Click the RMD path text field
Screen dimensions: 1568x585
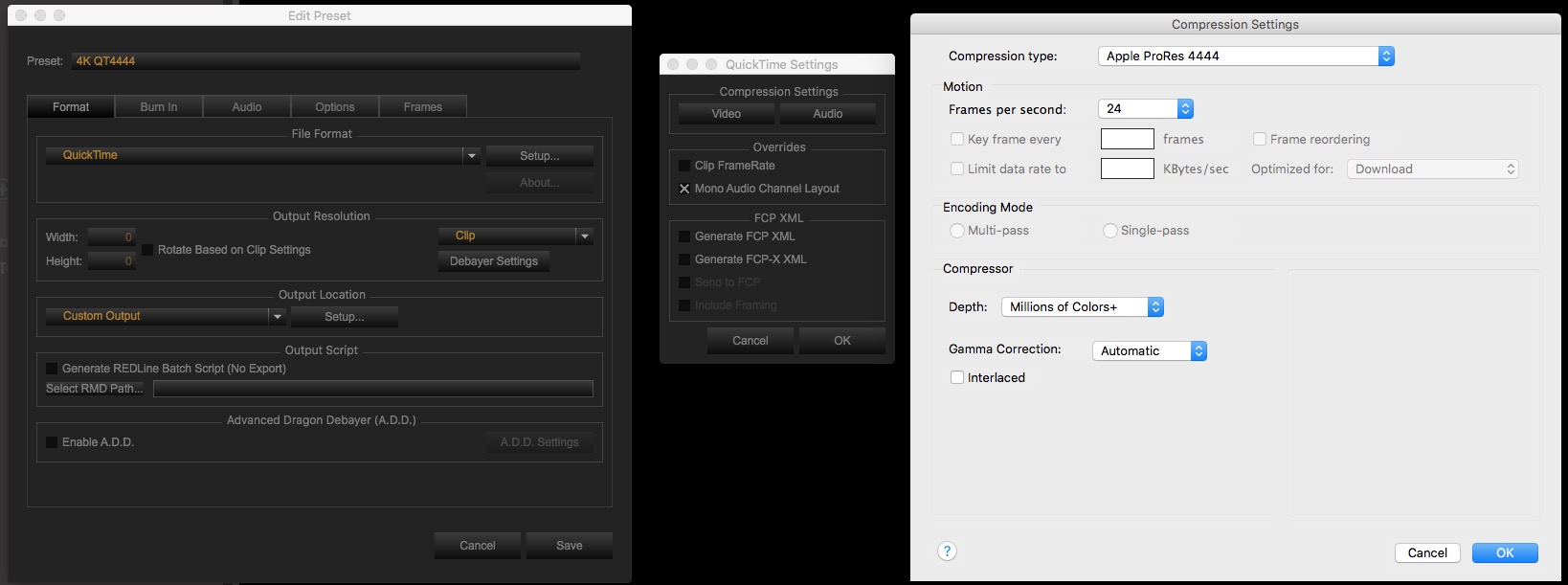(373, 389)
